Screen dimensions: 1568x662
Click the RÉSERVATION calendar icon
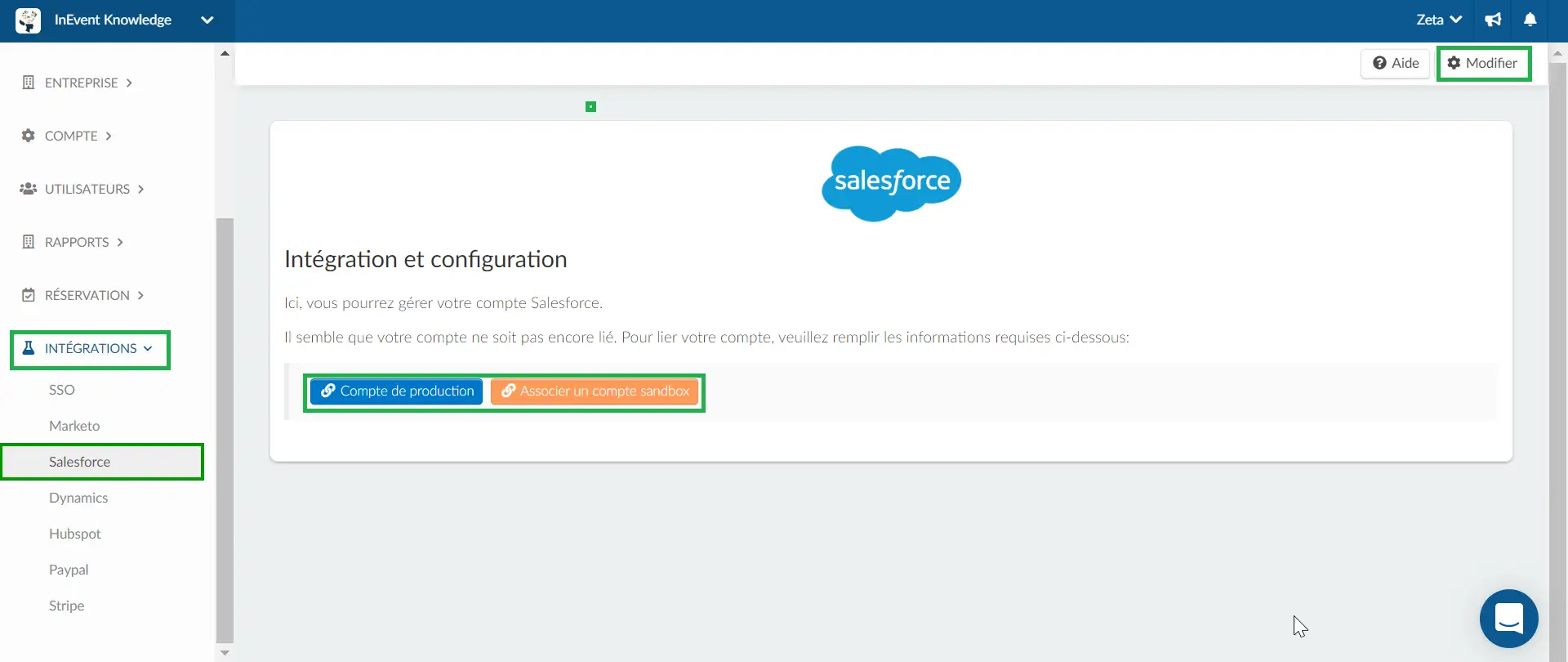pyautogui.click(x=29, y=295)
